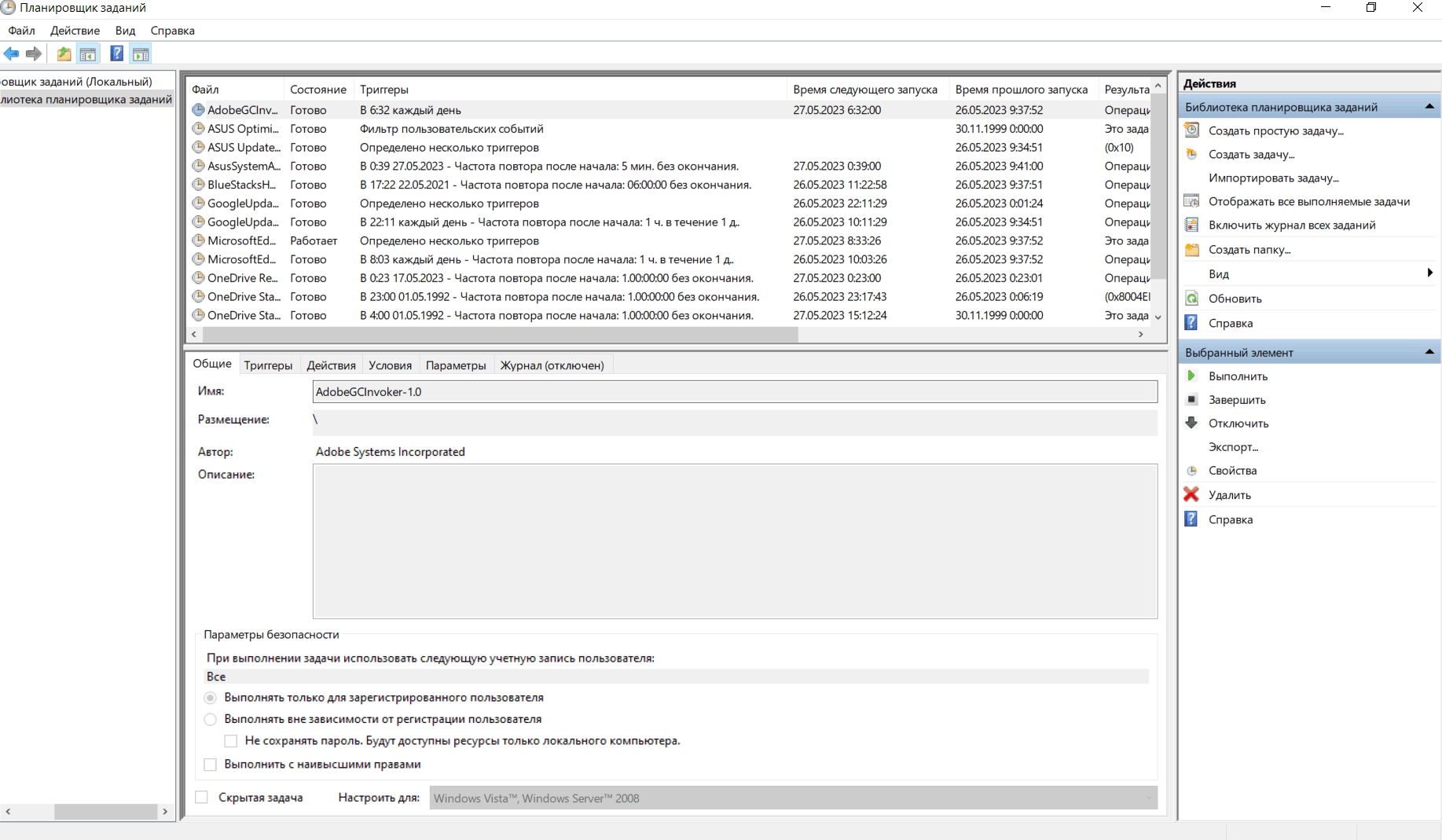Select Выполнять вне зависимости от регистрации radio
The width and height of the screenshot is (1442, 840).
click(211, 719)
